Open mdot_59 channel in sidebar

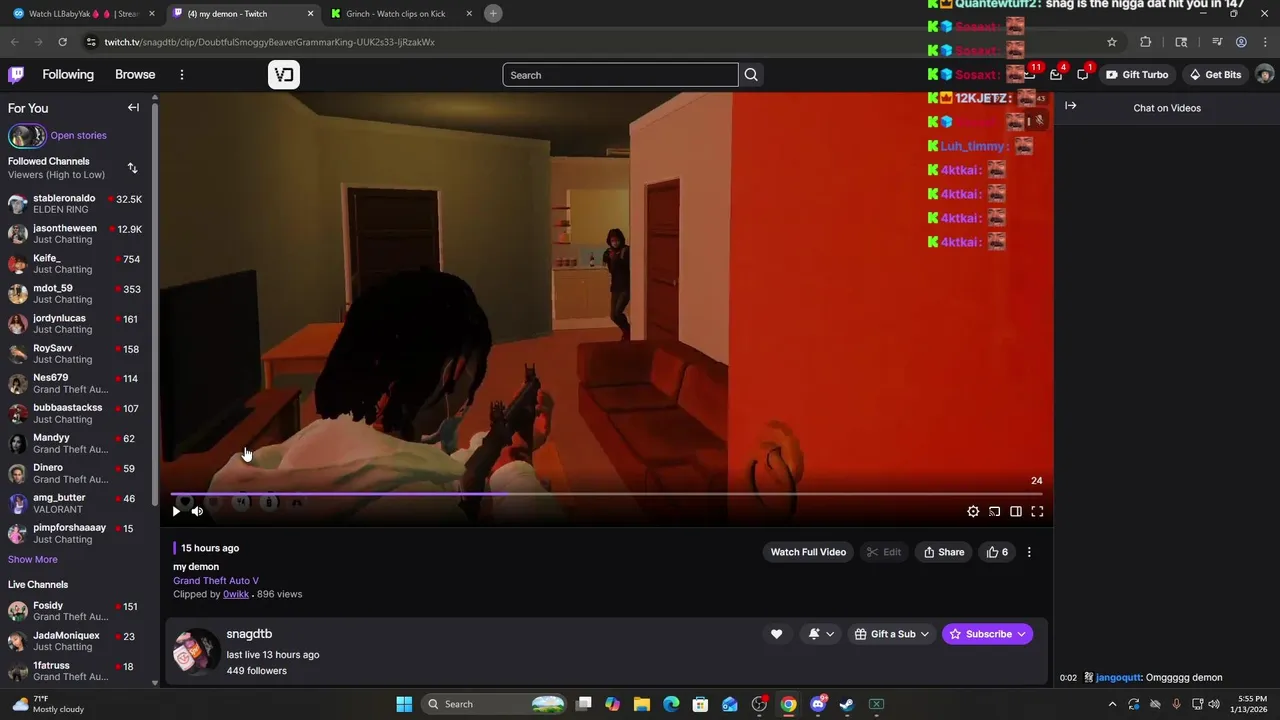(76, 294)
